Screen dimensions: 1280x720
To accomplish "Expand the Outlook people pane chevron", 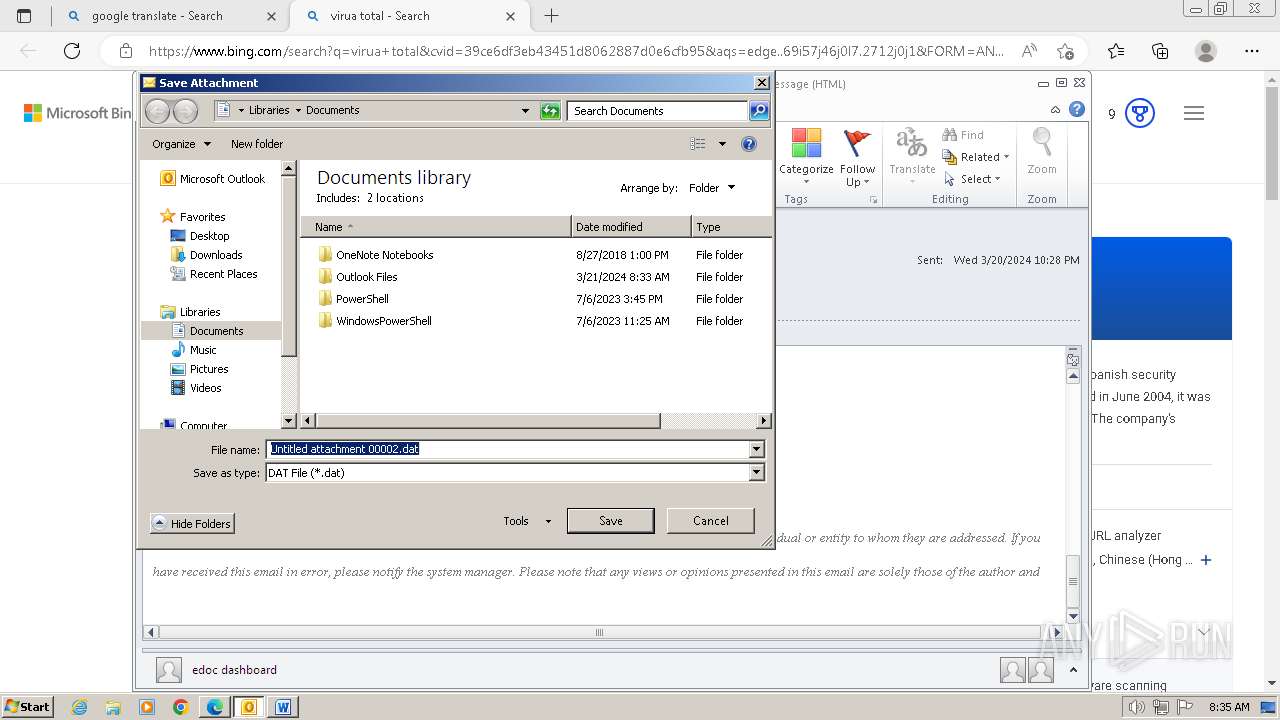I will pos(1073,670).
